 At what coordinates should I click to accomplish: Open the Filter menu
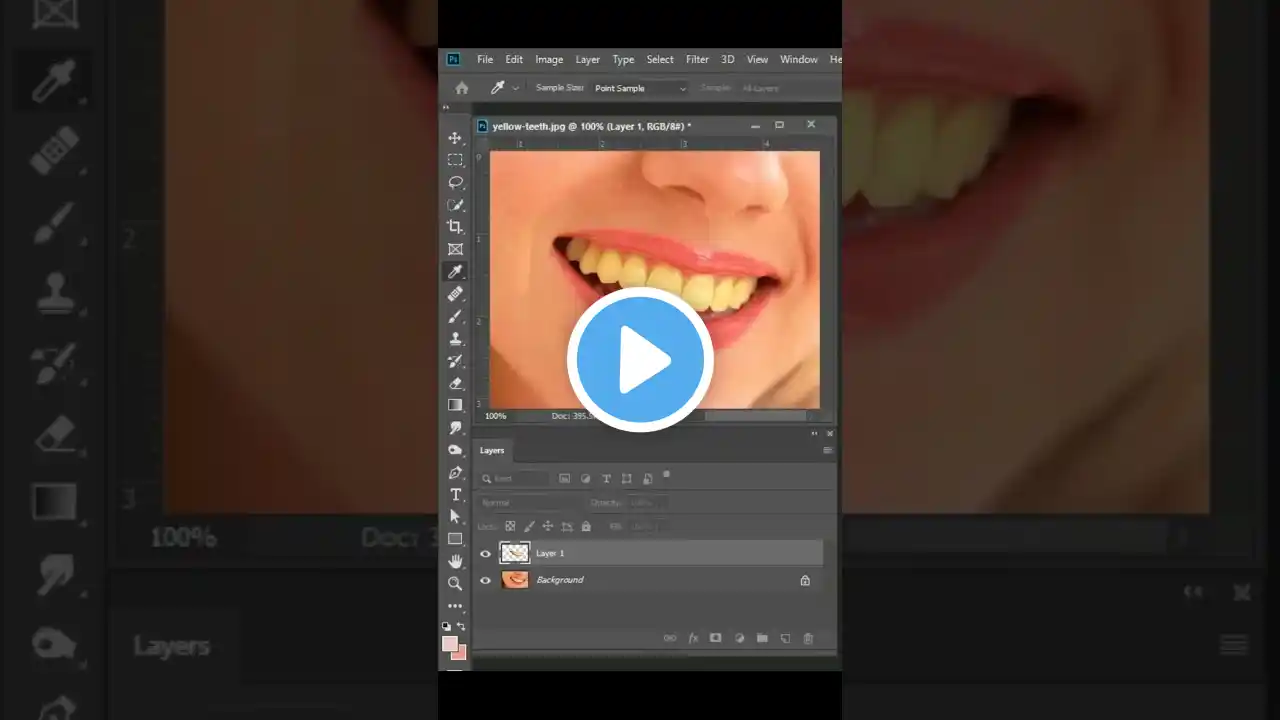coord(697,59)
